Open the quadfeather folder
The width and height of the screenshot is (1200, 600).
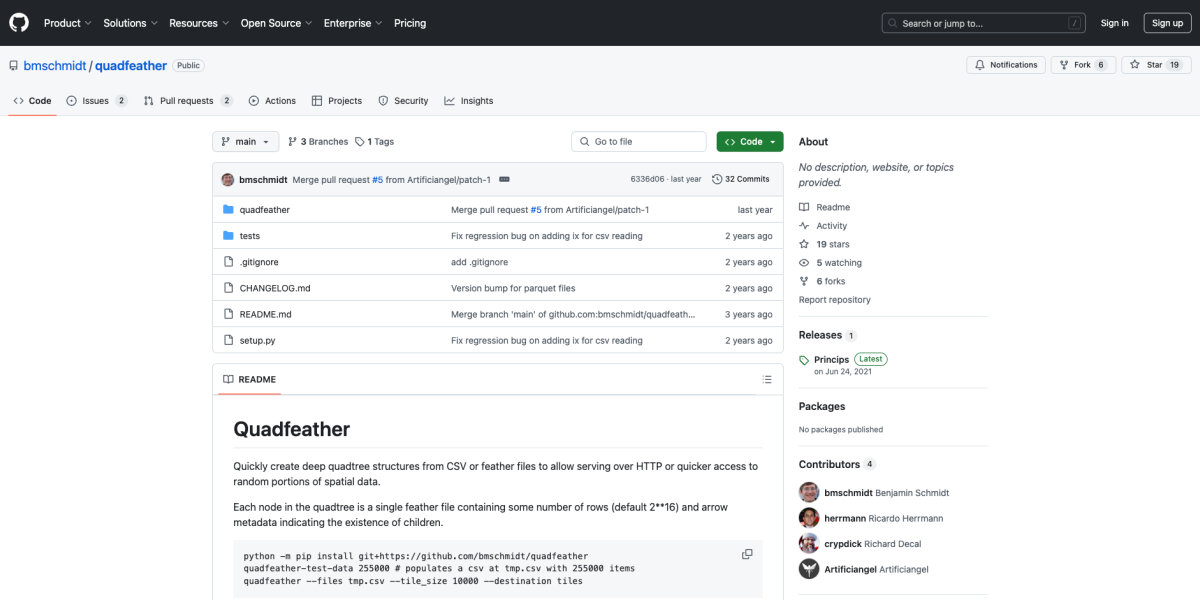coord(264,210)
